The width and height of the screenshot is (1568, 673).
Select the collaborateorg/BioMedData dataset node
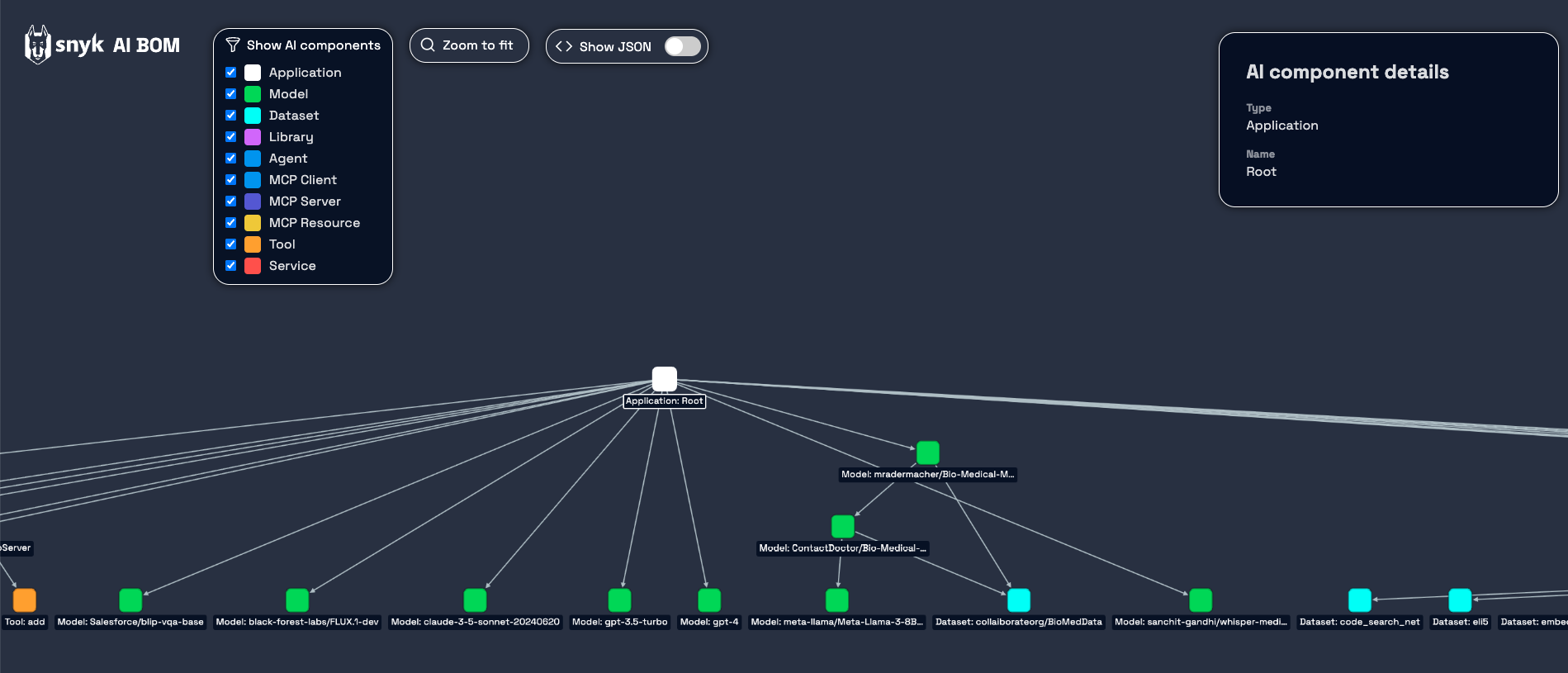(x=1019, y=600)
